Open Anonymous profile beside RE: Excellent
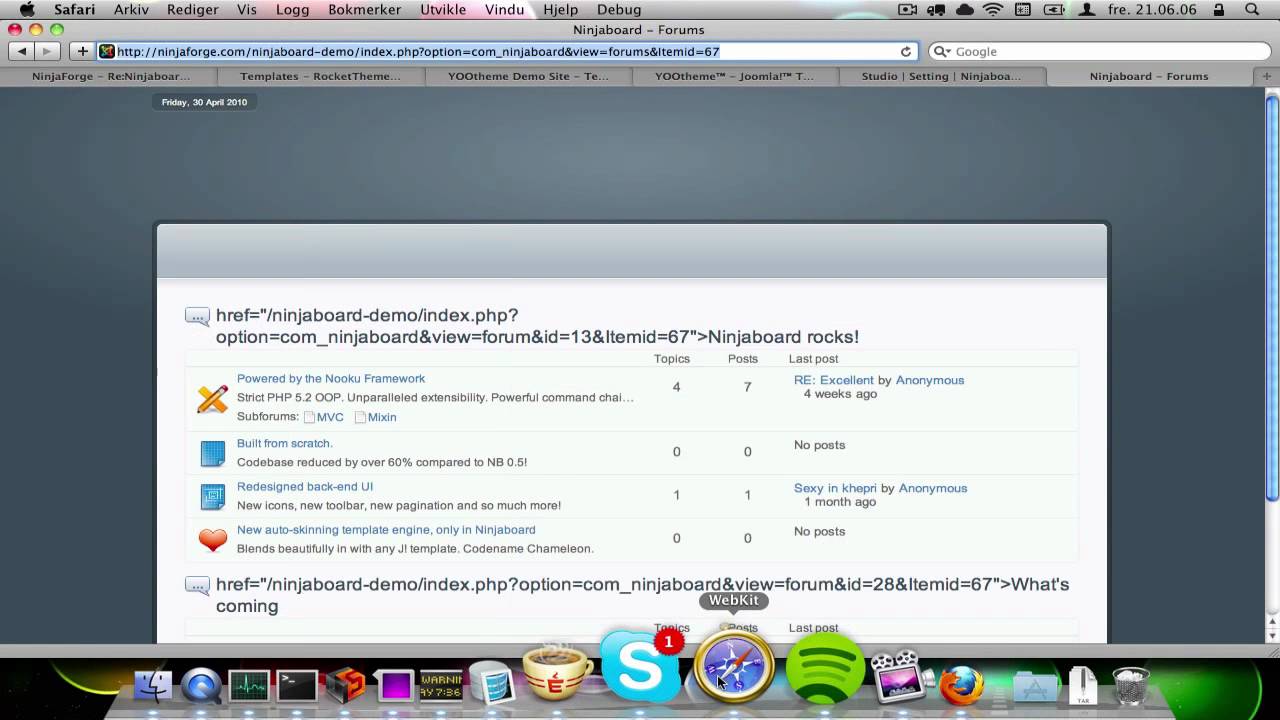This screenshot has height=720, width=1280. [x=930, y=380]
